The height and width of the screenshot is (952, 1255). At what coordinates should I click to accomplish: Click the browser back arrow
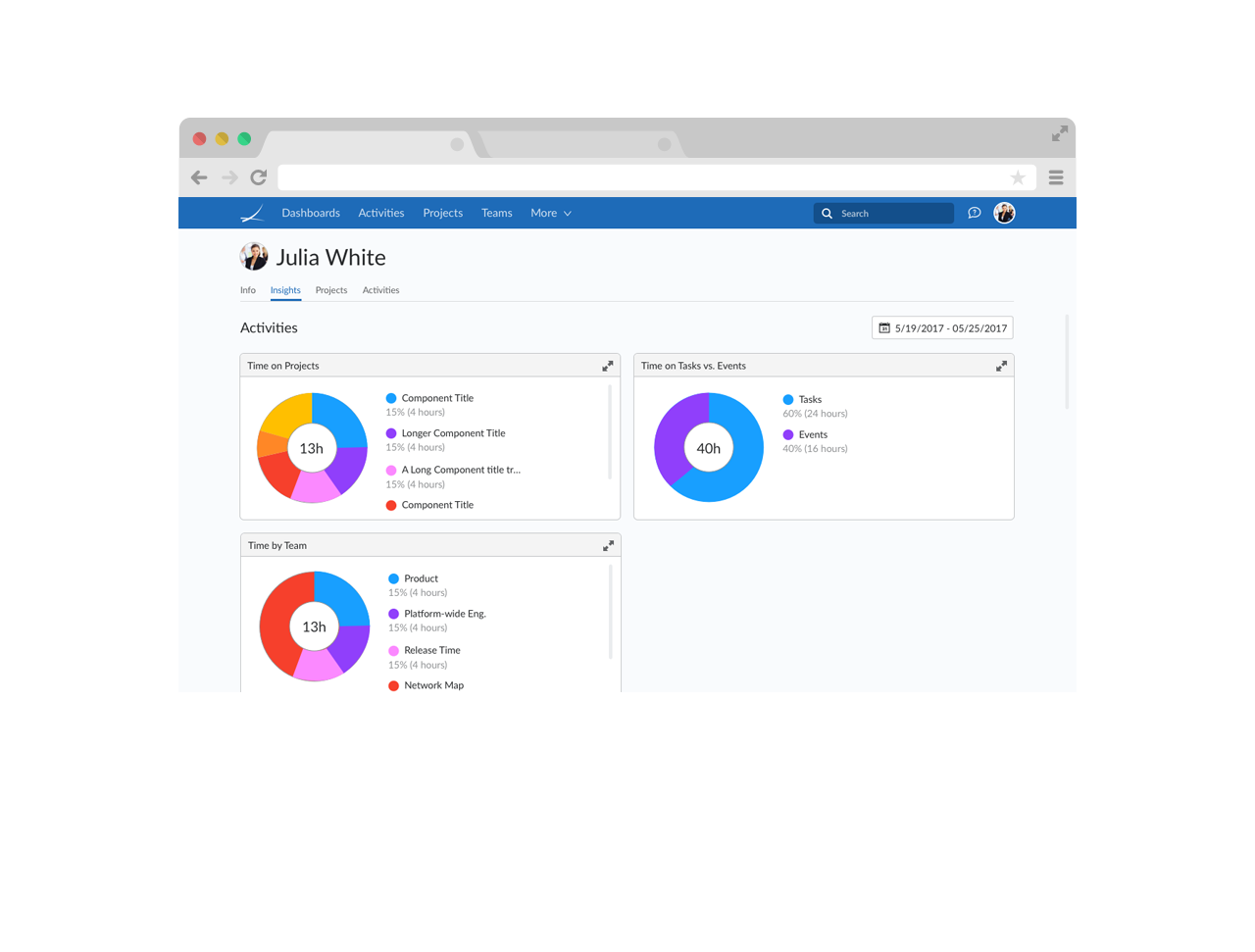[x=199, y=177]
